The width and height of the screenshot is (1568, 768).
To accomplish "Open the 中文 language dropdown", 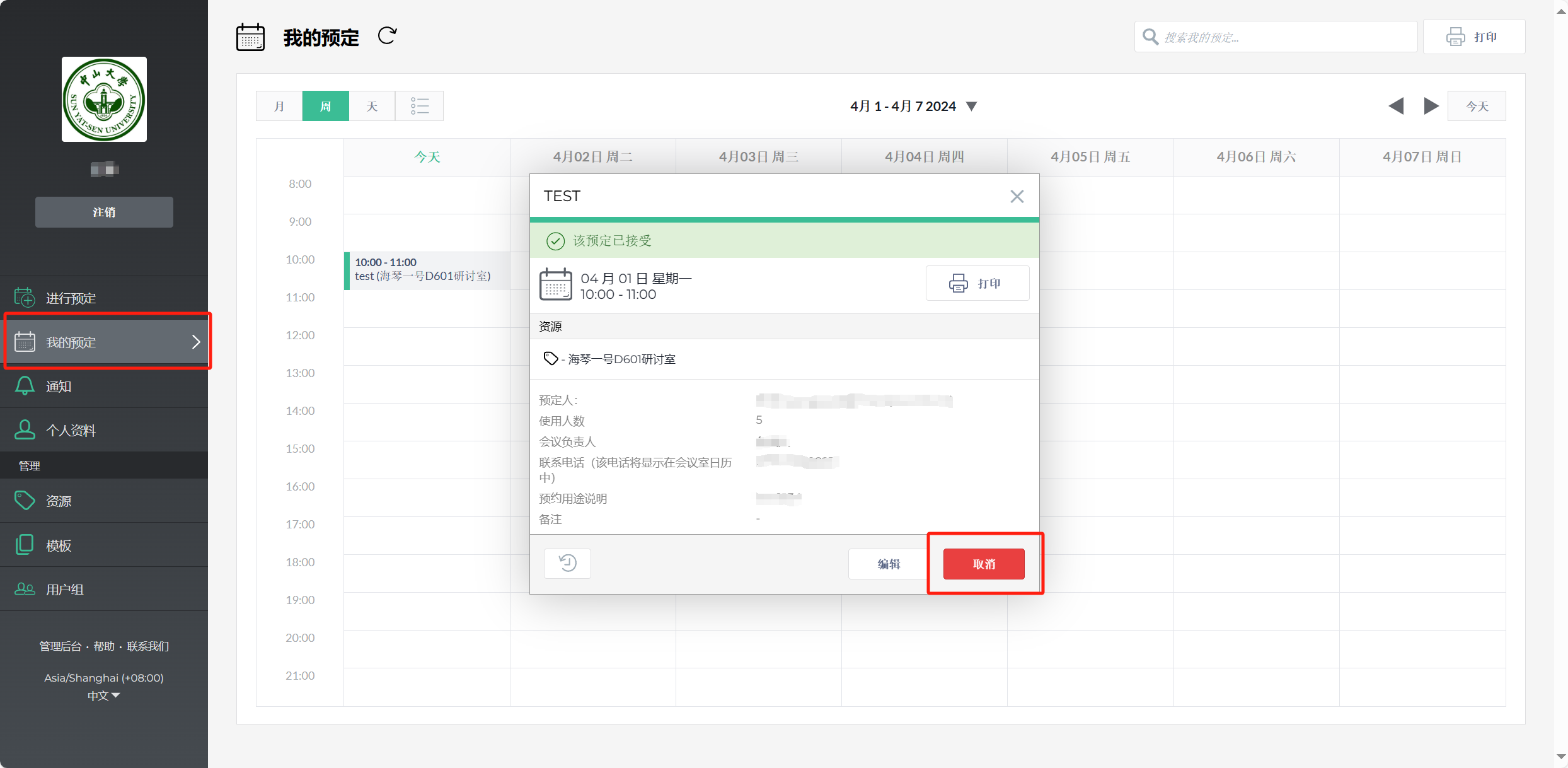I will coord(103,695).
